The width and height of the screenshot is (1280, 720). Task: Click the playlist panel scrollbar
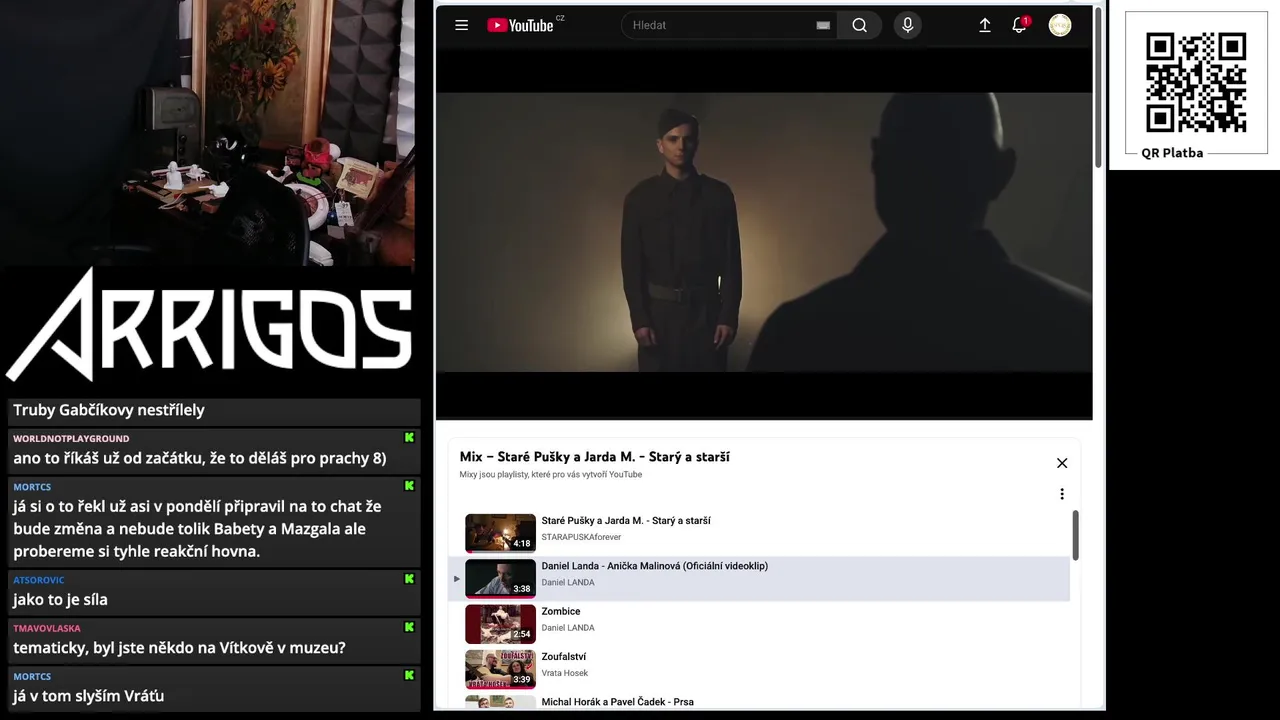point(1075,536)
